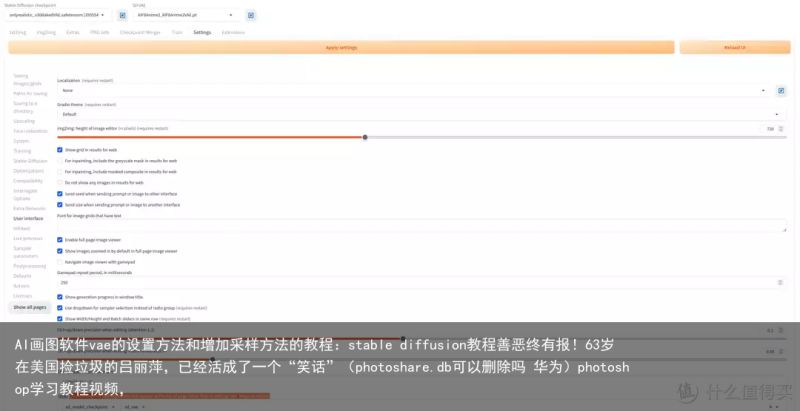
Task: Toggle Do not show any images in results
Action: coord(60,183)
